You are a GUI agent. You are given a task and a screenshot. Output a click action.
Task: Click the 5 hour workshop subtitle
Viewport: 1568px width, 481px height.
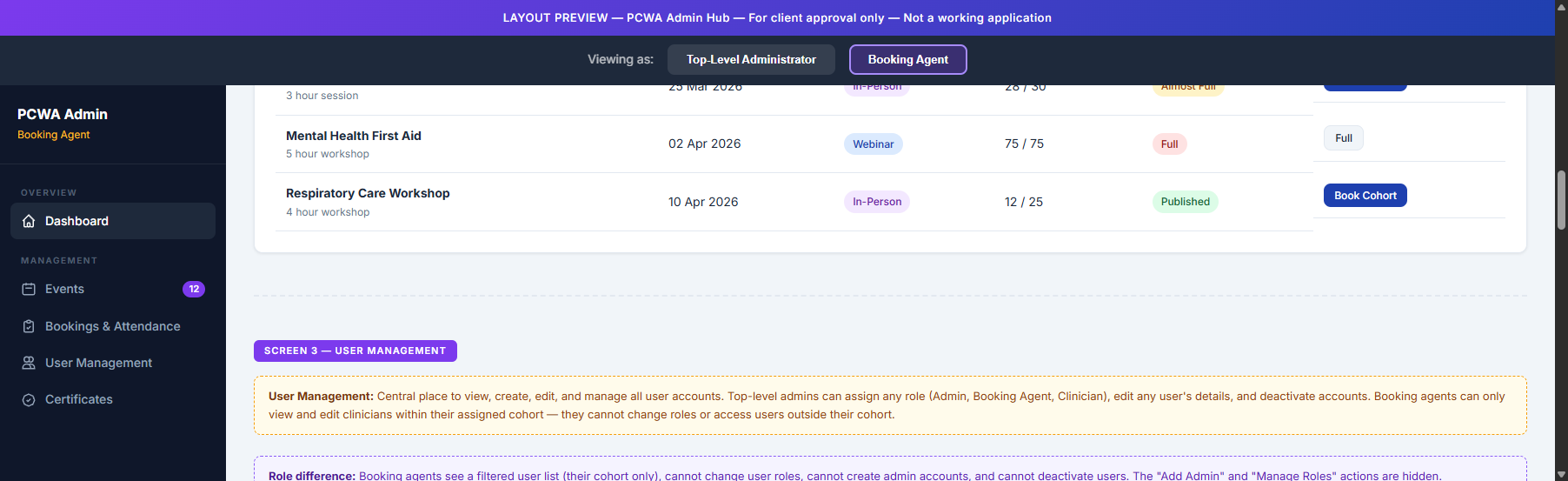click(x=328, y=154)
